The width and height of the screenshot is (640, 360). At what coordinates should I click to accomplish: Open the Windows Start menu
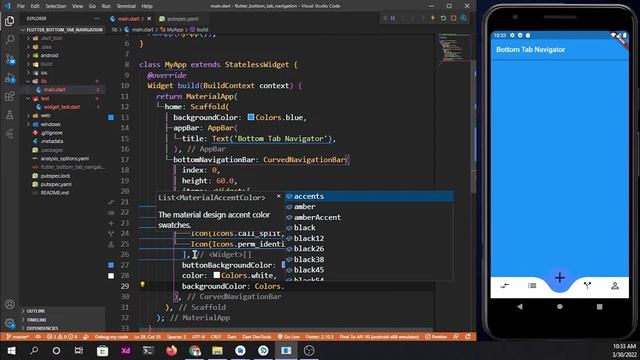click(x=11, y=351)
